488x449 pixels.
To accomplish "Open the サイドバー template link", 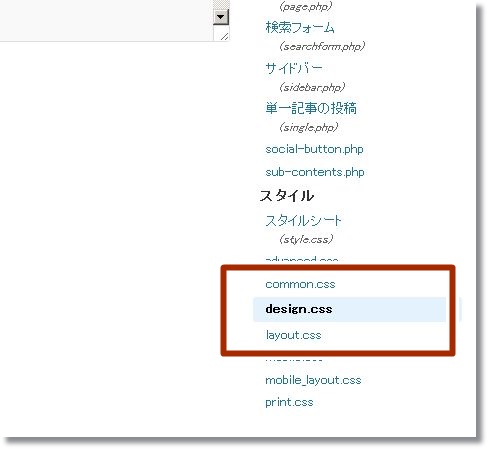I will [x=294, y=68].
